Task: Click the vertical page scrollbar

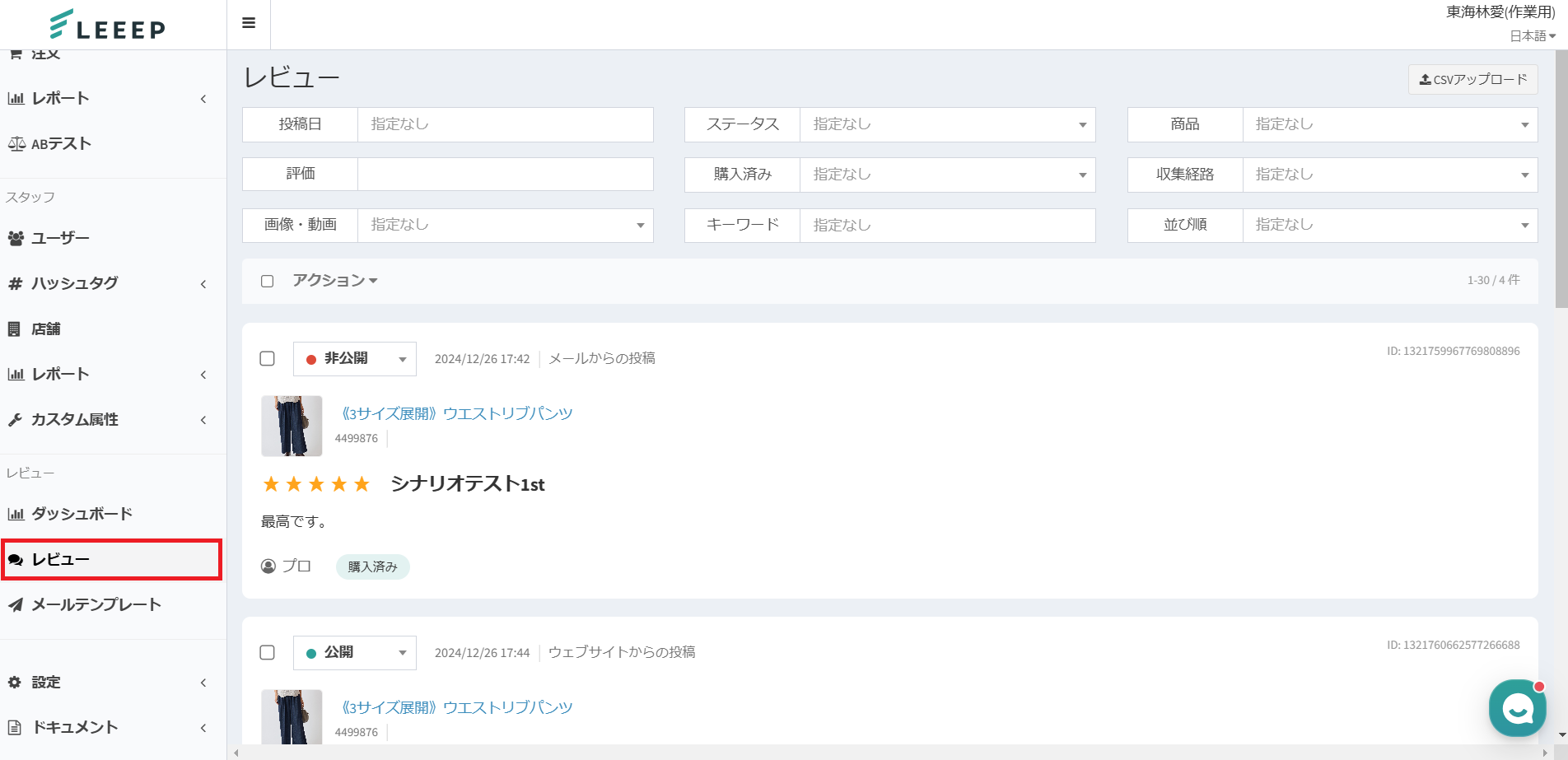Action: [1561, 179]
